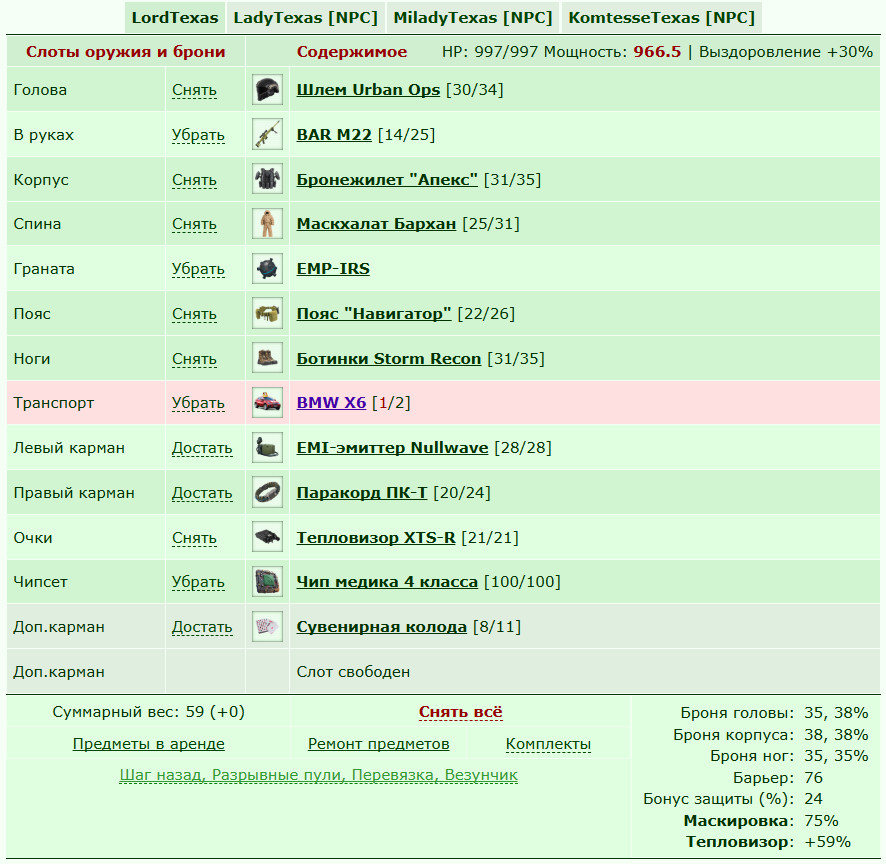The image size is (886, 864).
Task: Click Убрать for the Чипсет slot
Action: point(198,583)
